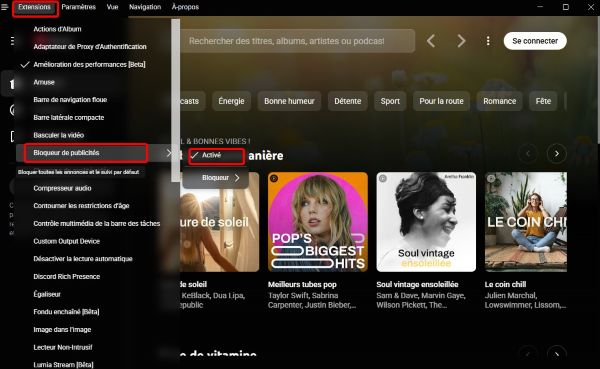Screen dimensions: 600x369
Task: Open Soul vintage ensoleillée playlist cover
Action: click(x=426, y=222)
